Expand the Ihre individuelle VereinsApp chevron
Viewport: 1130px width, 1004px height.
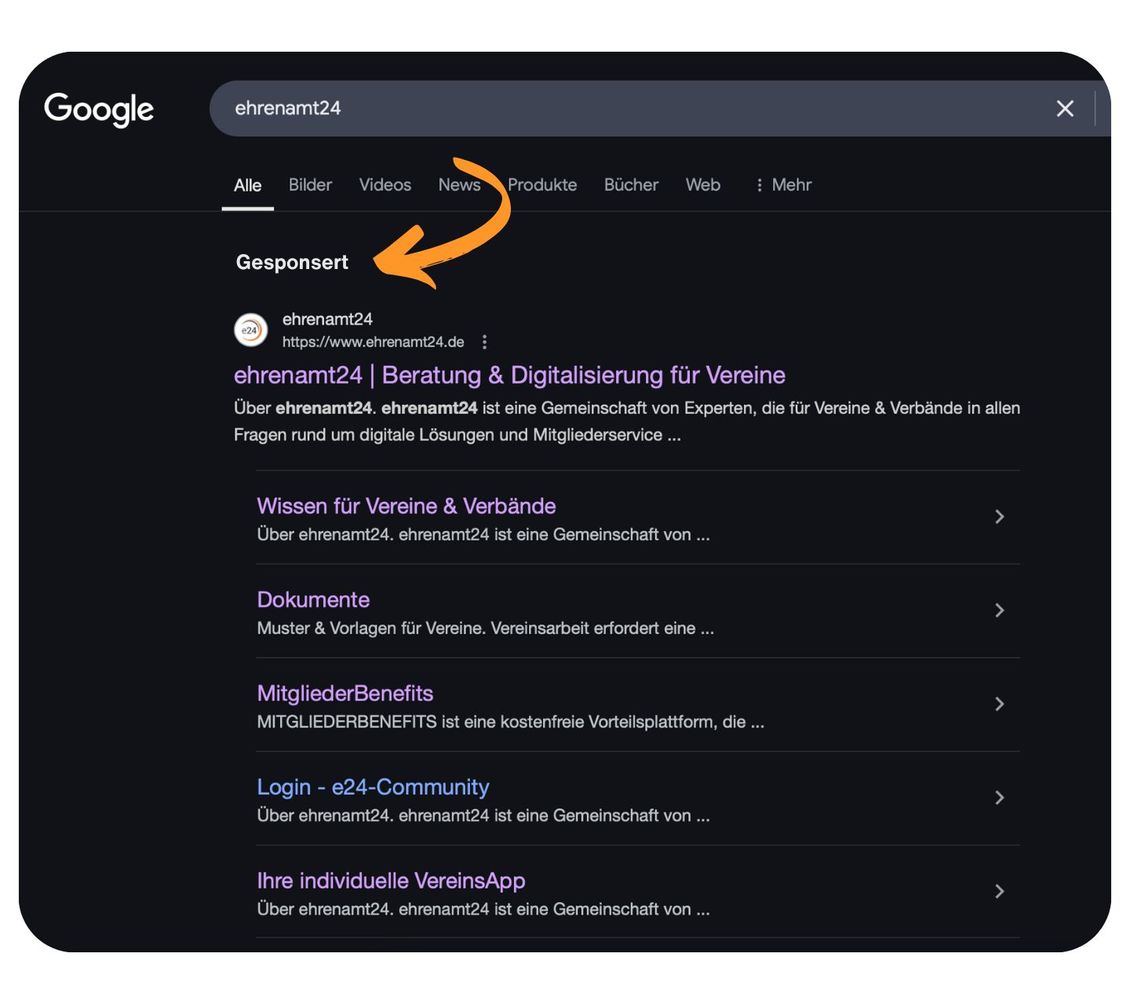pos(999,892)
